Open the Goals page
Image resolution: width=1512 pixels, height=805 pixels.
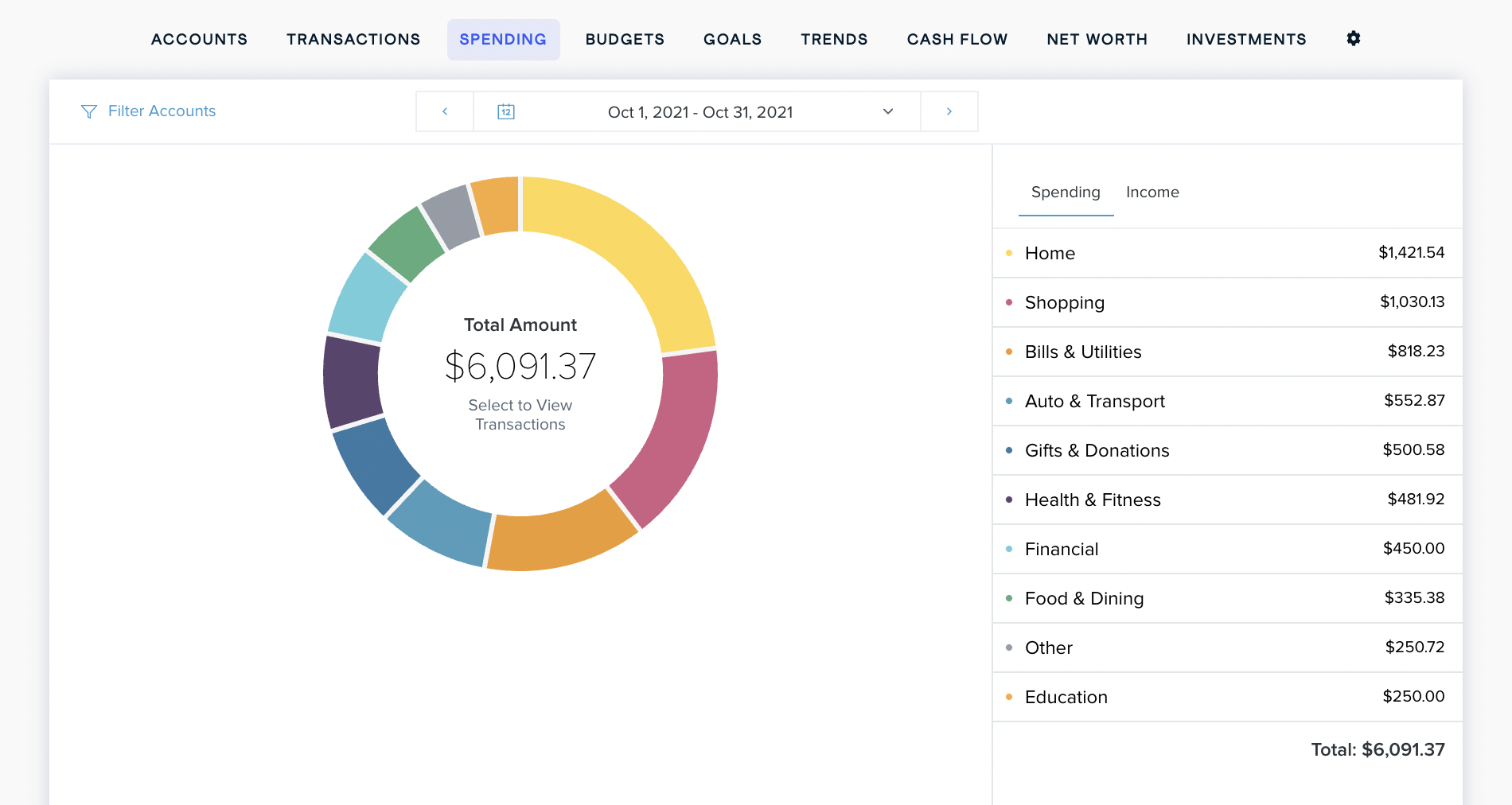click(732, 39)
